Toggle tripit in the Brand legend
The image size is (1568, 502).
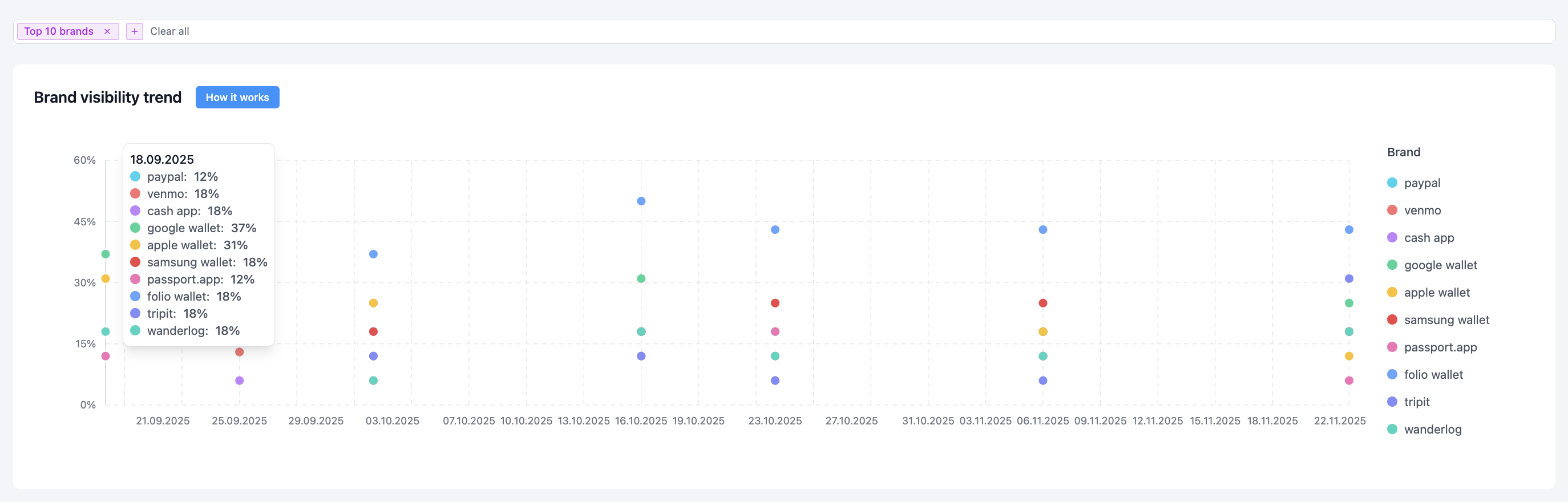[x=1409, y=402]
